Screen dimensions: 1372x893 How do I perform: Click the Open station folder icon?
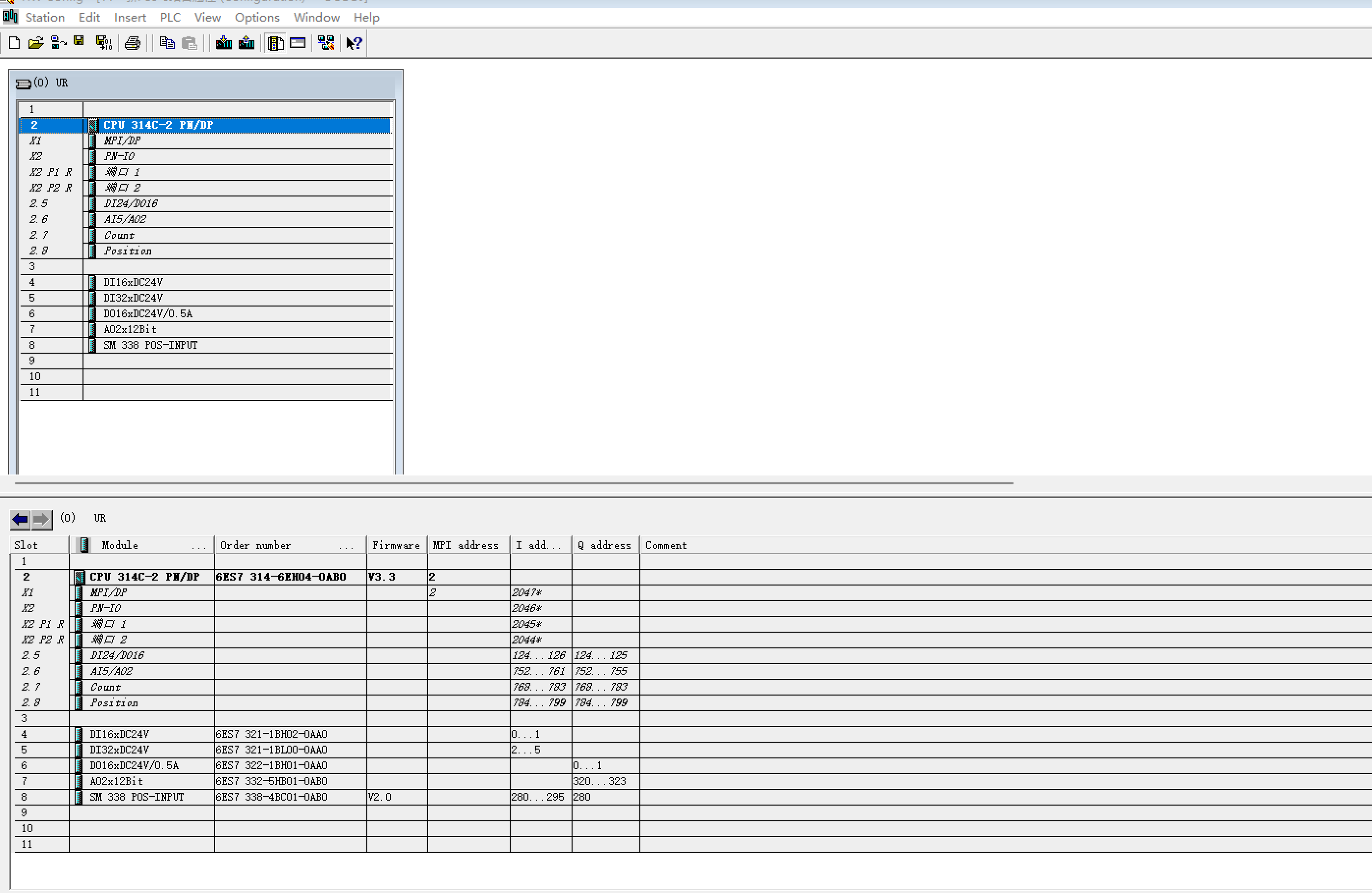point(36,43)
